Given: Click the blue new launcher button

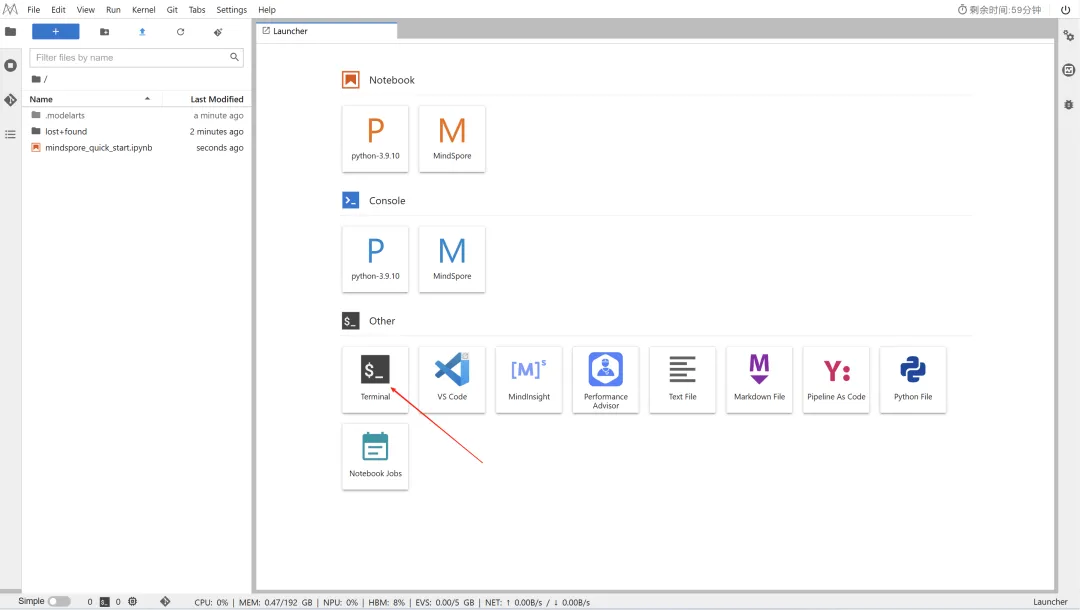Looking at the screenshot, I should tap(55, 31).
